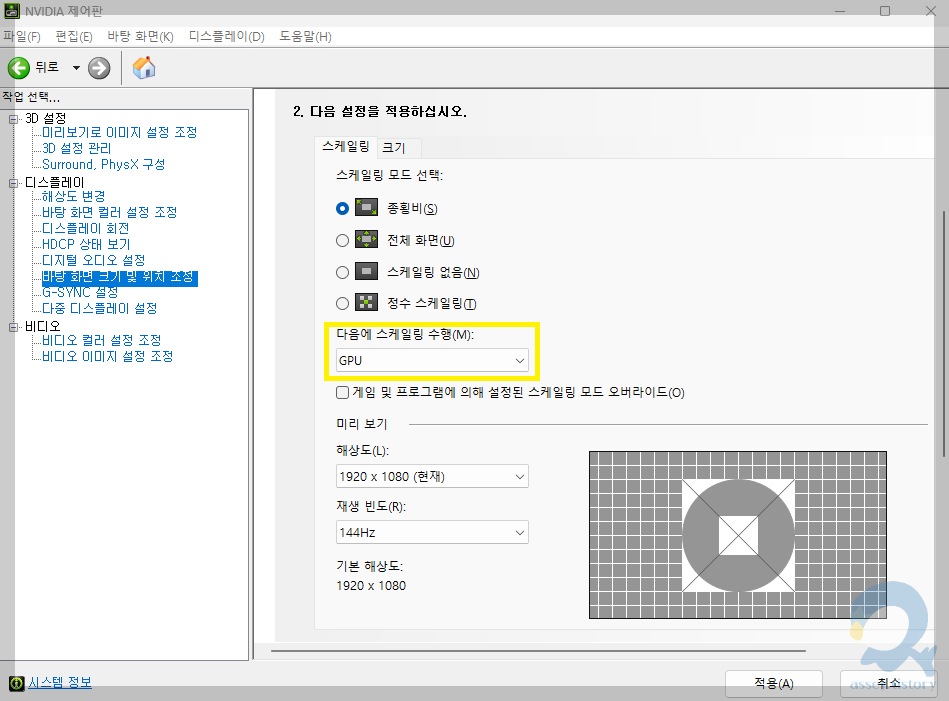
Task: Click the NVIDIA logo in title bar
Action: (x=12, y=10)
